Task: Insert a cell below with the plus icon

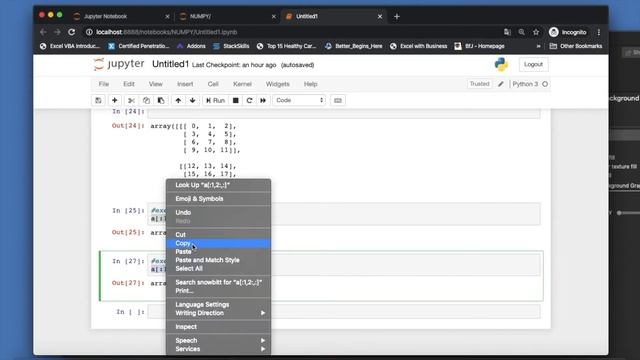Action: click(x=115, y=100)
